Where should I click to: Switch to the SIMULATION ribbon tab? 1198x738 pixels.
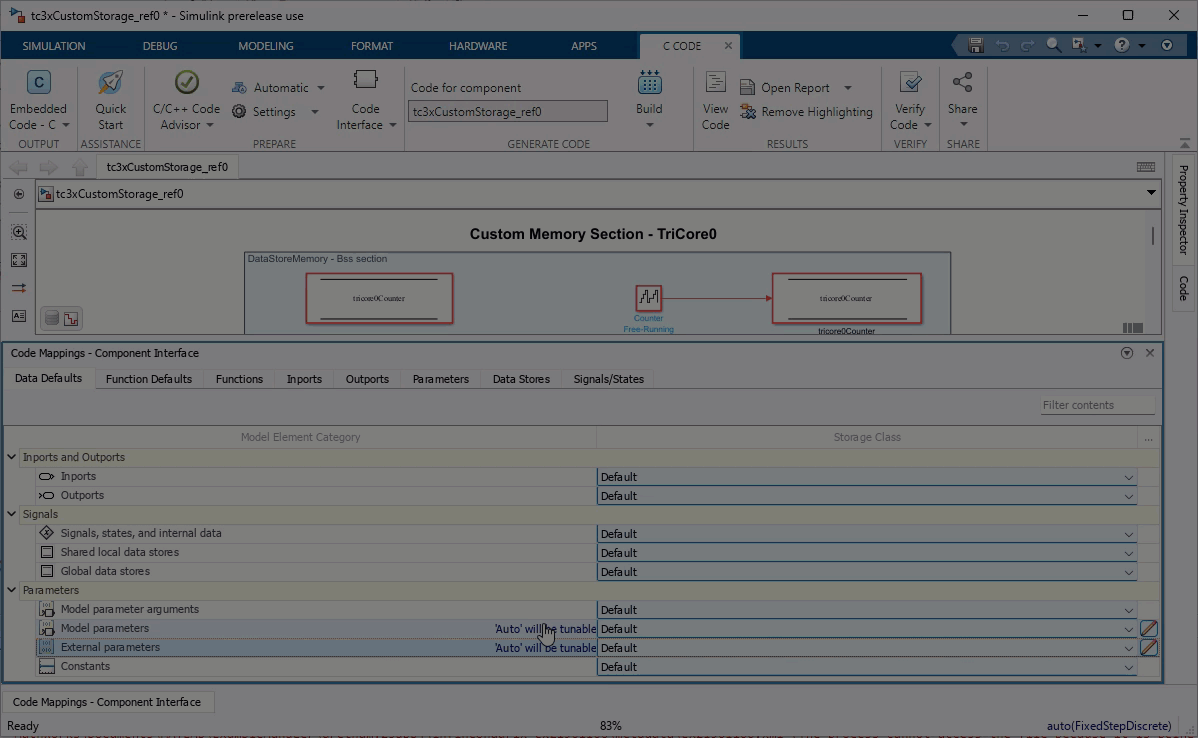(x=53, y=45)
